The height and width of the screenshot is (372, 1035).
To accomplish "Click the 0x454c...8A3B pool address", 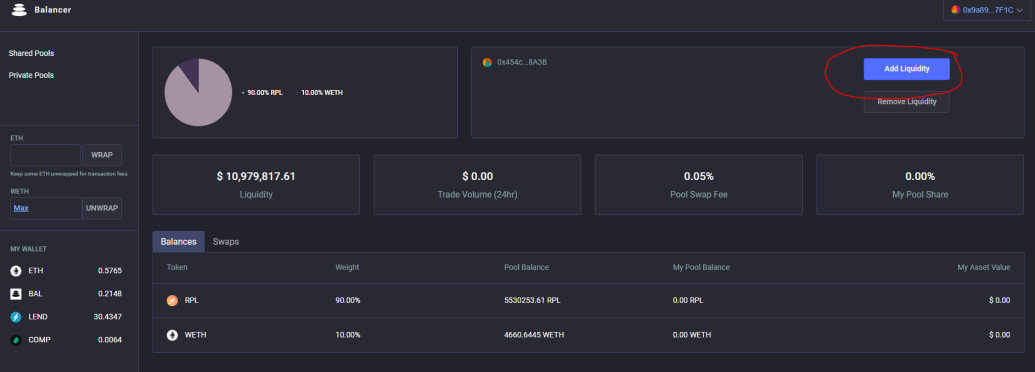I will coord(522,62).
